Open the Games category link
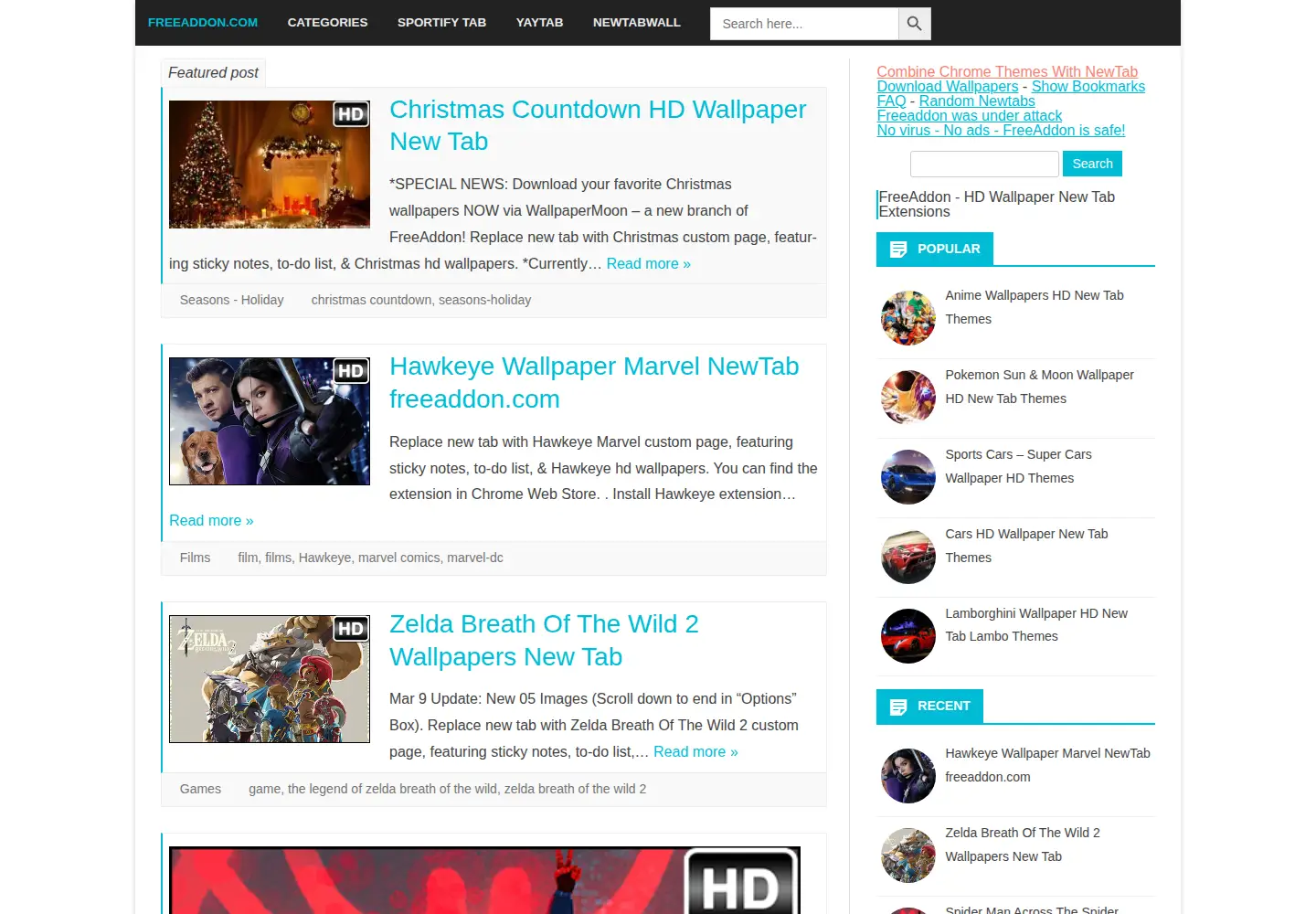This screenshot has height=914, width=1316. tap(200, 789)
